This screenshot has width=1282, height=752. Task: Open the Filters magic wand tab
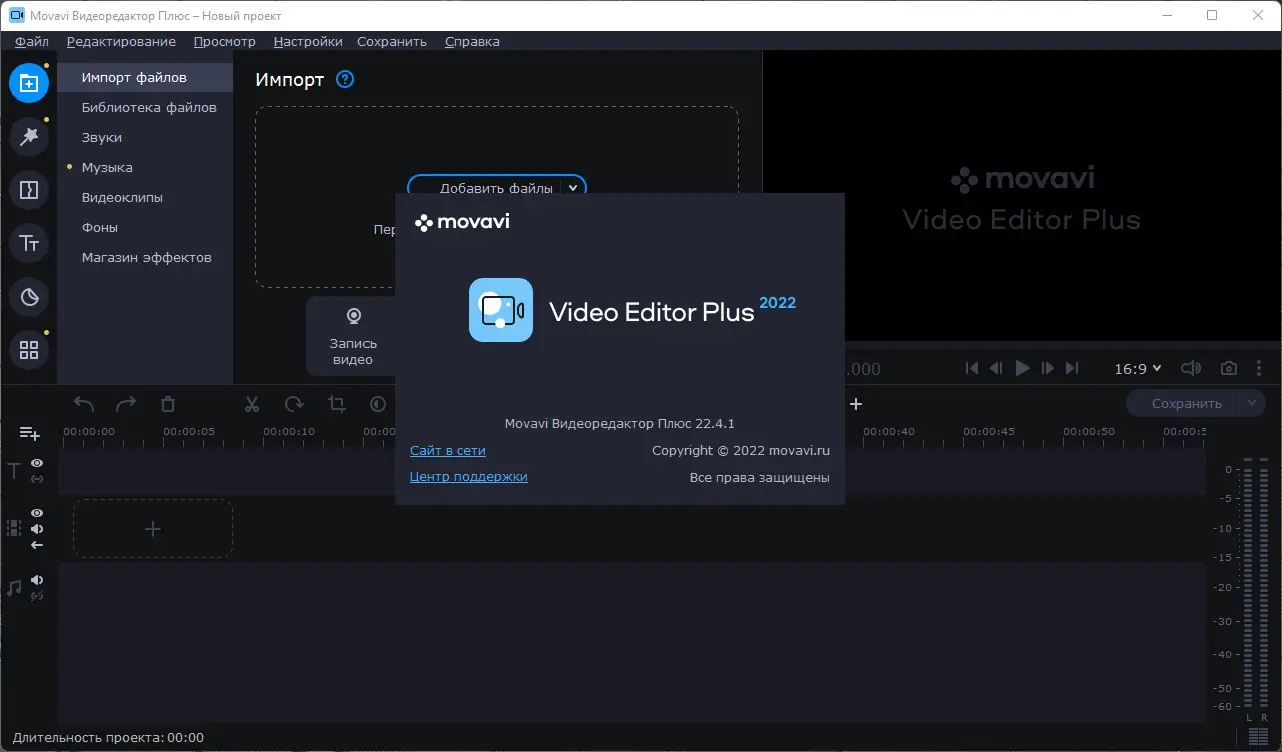coord(29,137)
